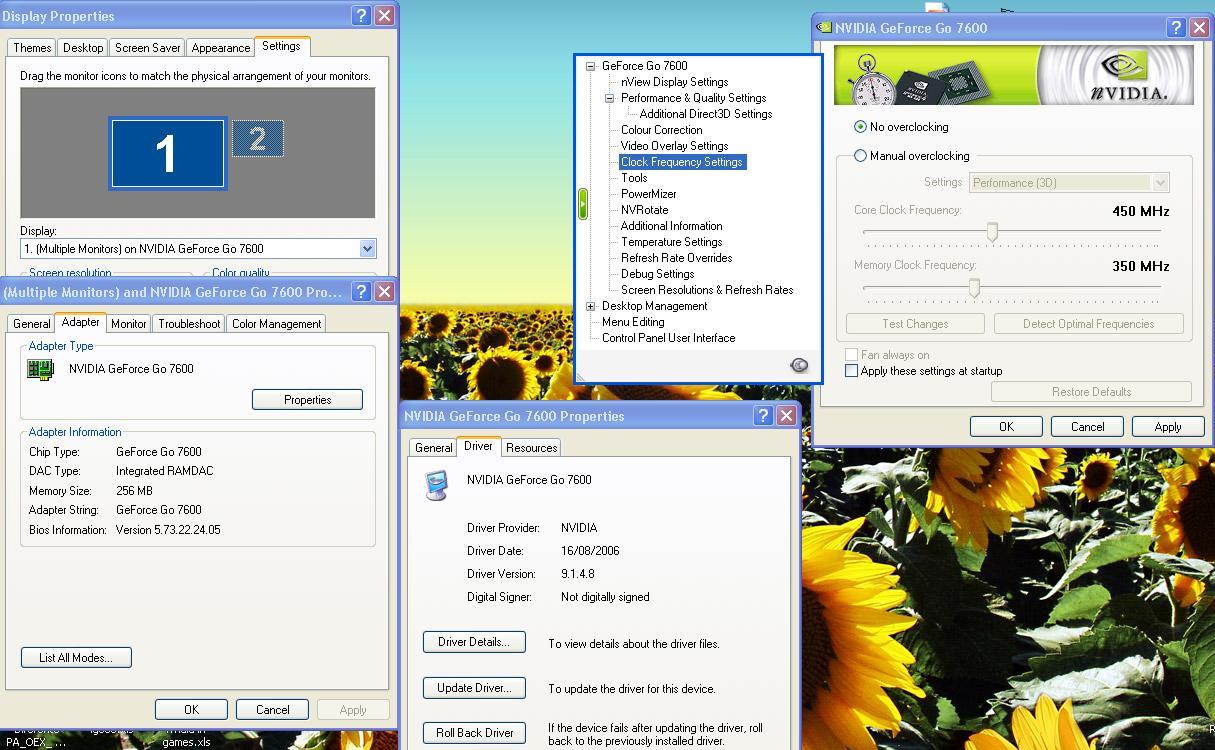Select Video Overlay Settings tree item
The image size is (1215, 750).
[x=674, y=146]
